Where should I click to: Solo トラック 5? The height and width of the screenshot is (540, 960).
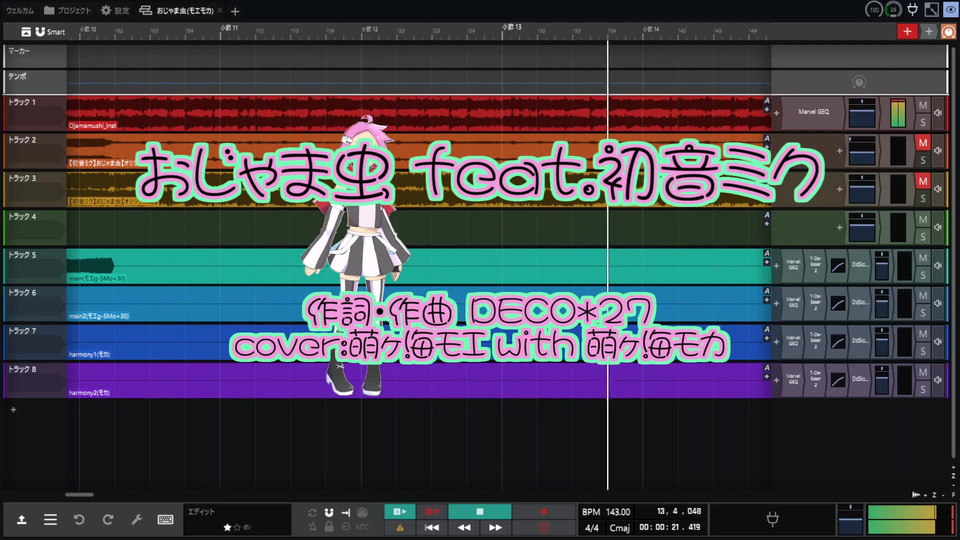pyautogui.click(x=923, y=274)
